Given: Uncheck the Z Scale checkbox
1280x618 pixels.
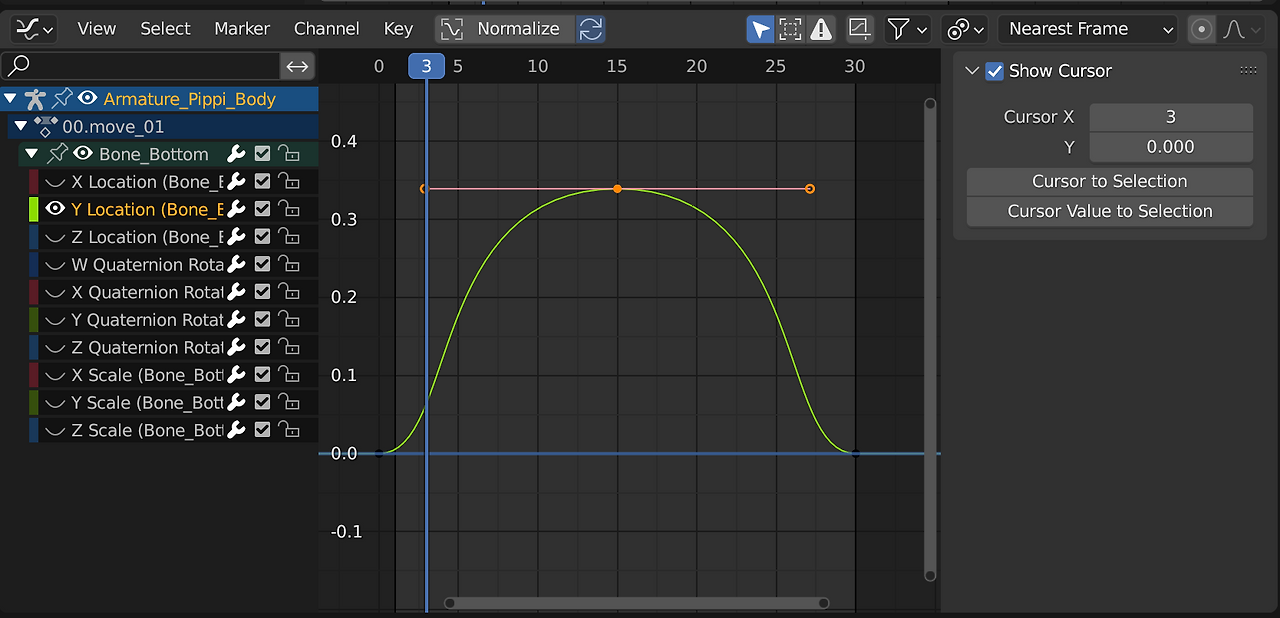Looking at the screenshot, I should (262, 430).
